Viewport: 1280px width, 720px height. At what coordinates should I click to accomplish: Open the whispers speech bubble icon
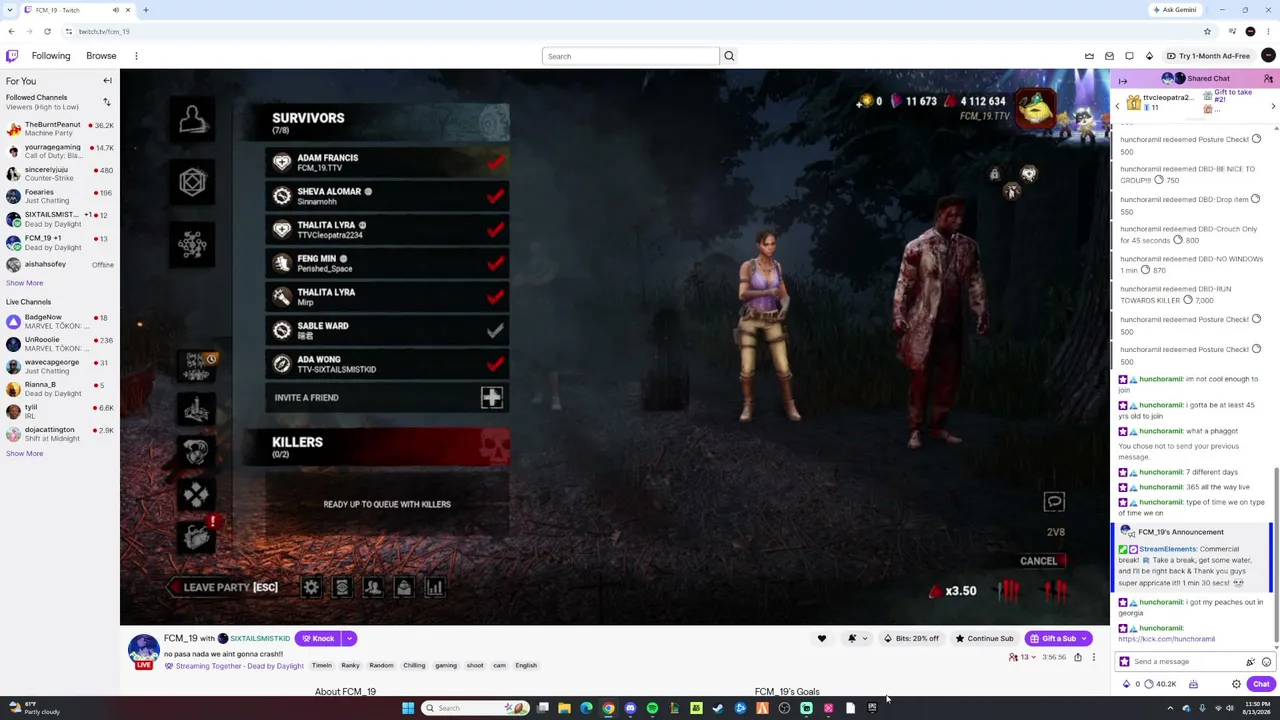pos(1129,56)
